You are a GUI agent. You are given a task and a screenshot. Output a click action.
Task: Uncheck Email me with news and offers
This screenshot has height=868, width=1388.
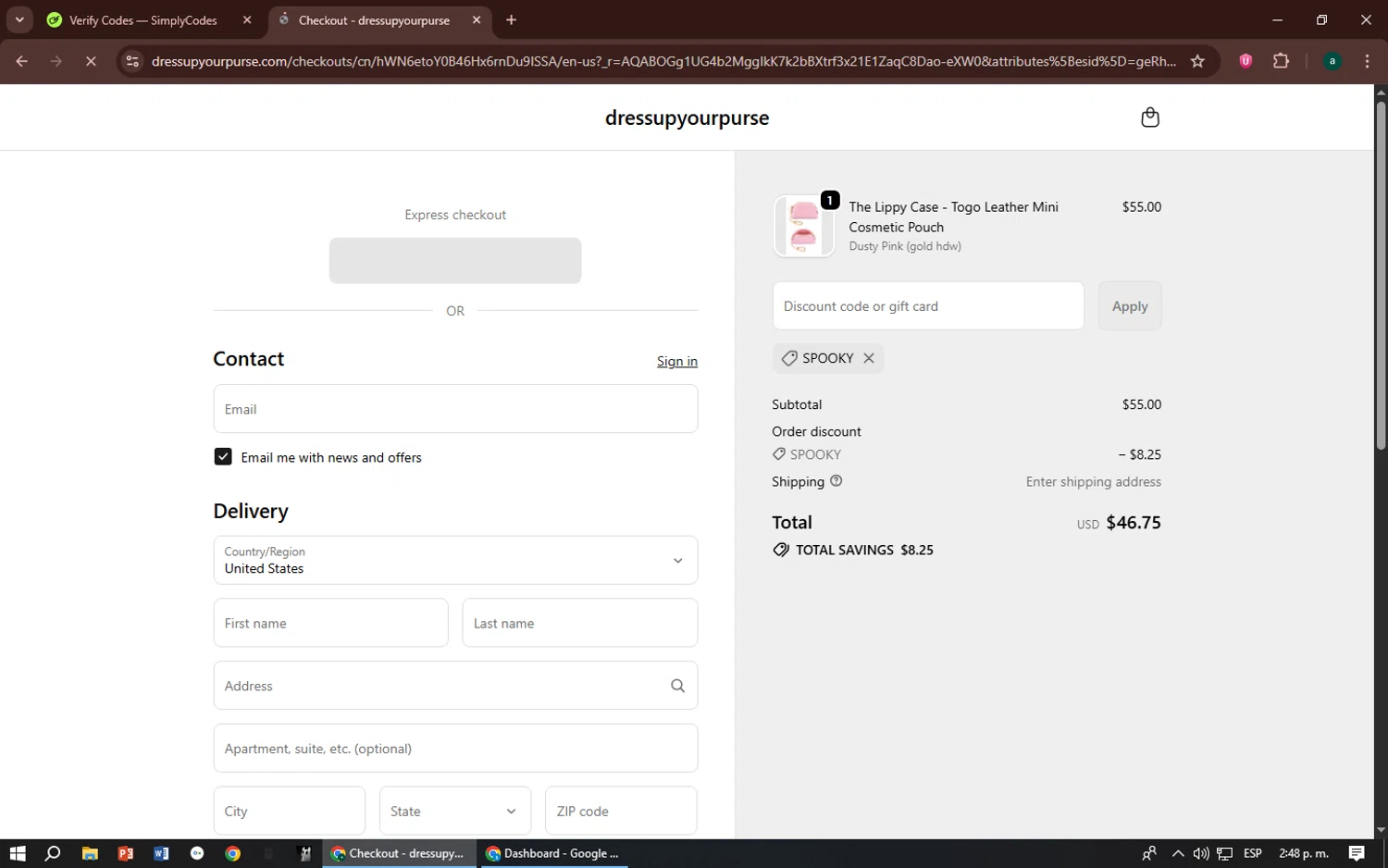(223, 457)
